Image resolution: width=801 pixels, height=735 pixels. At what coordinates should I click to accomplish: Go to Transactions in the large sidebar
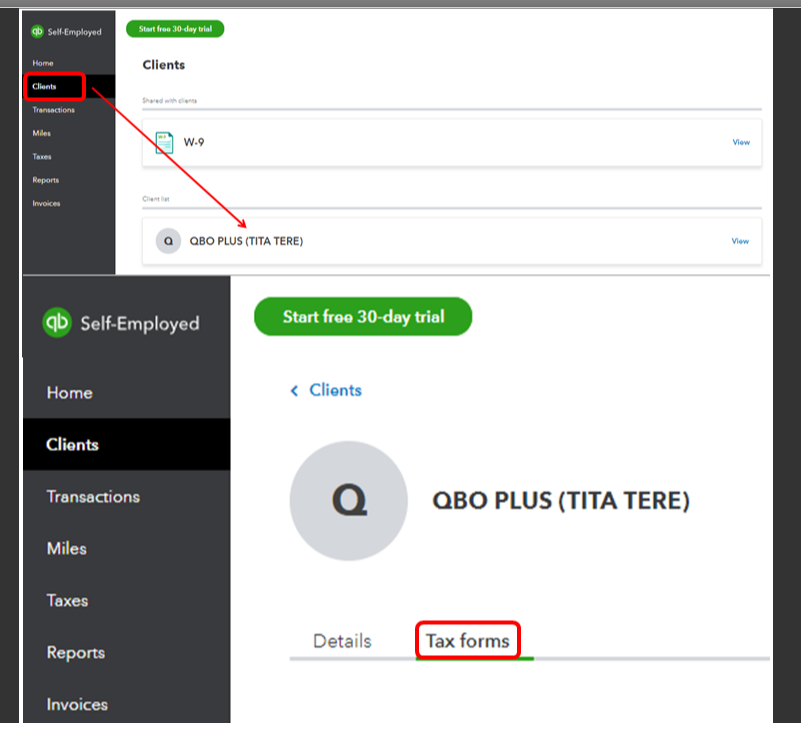(x=93, y=496)
